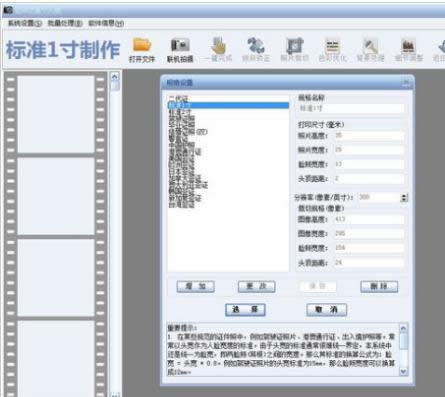Viewport: 445px width, 397px height.
Task: Close the spec settings dialog
Action: tap(406, 82)
